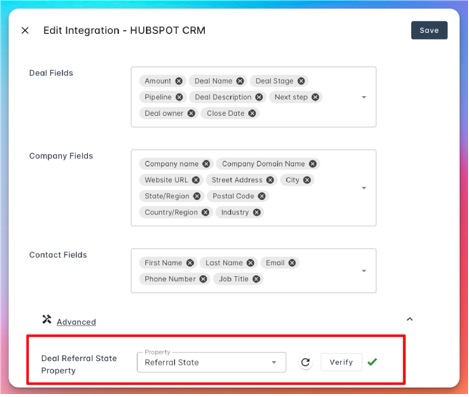Remove the Deal Description chip

(x=259, y=97)
